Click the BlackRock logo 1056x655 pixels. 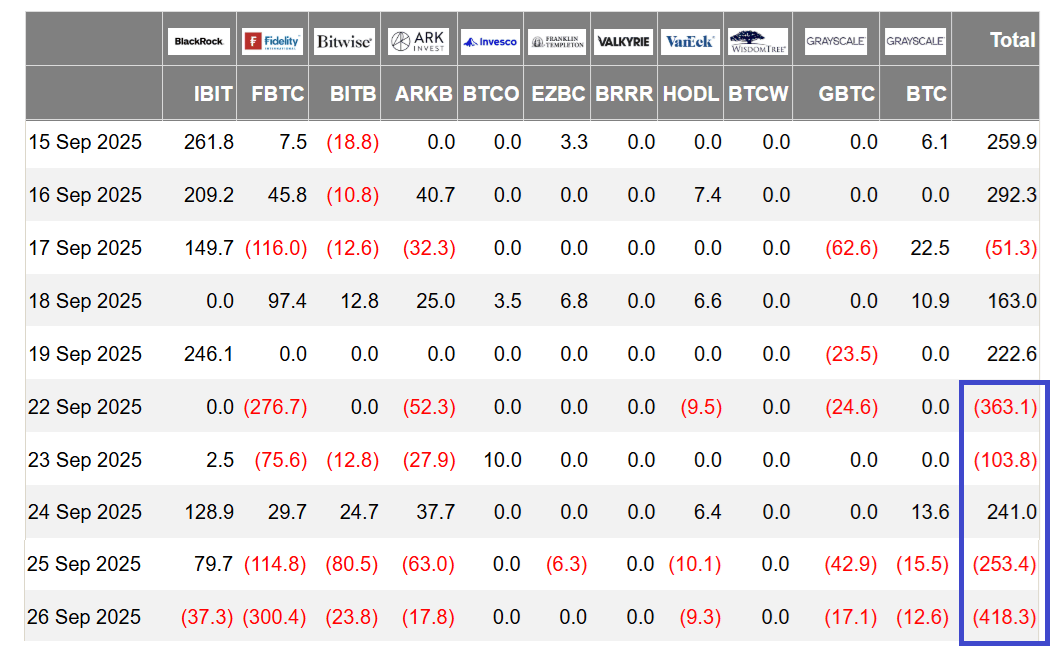pyautogui.click(x=199, y=41)
